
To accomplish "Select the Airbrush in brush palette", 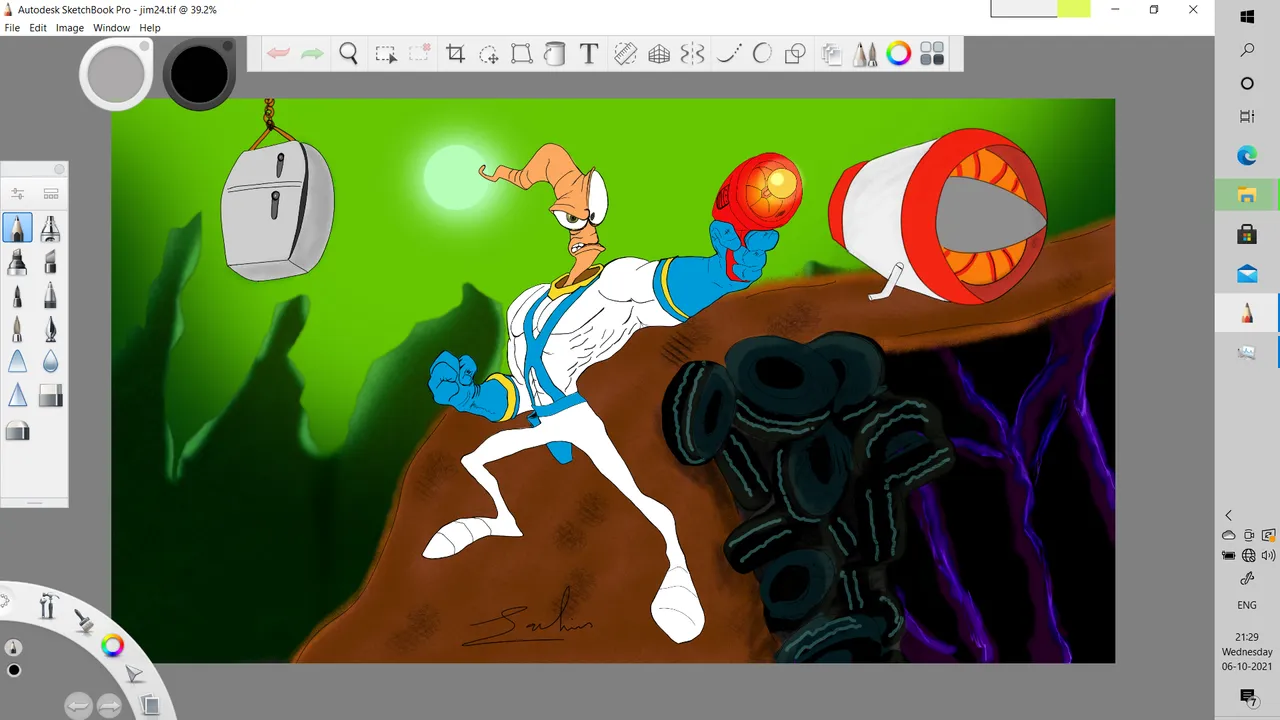I will 50,228.
